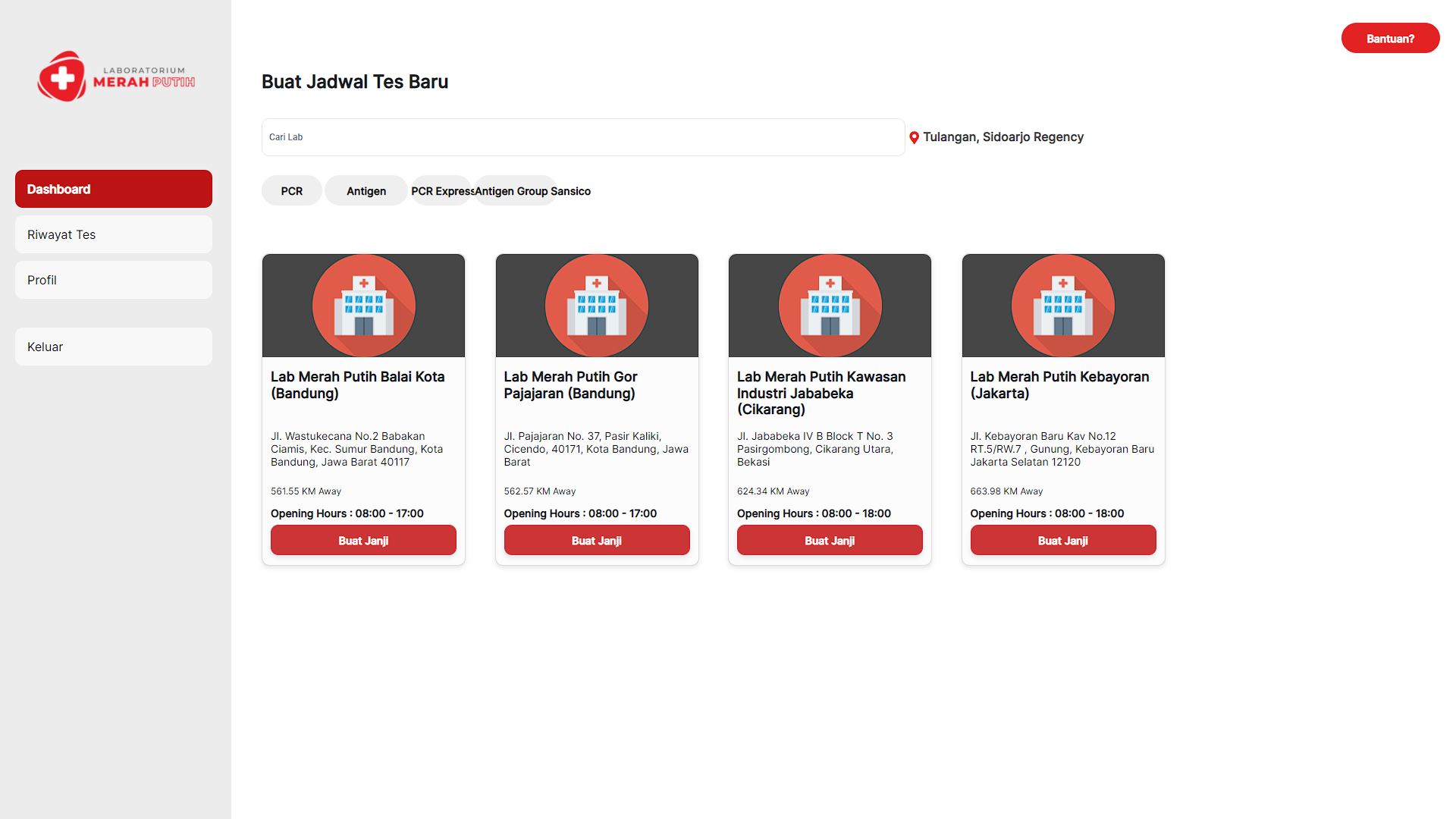
Task: Toggle the PCR Express filter chip
Action: pos(438,191)
